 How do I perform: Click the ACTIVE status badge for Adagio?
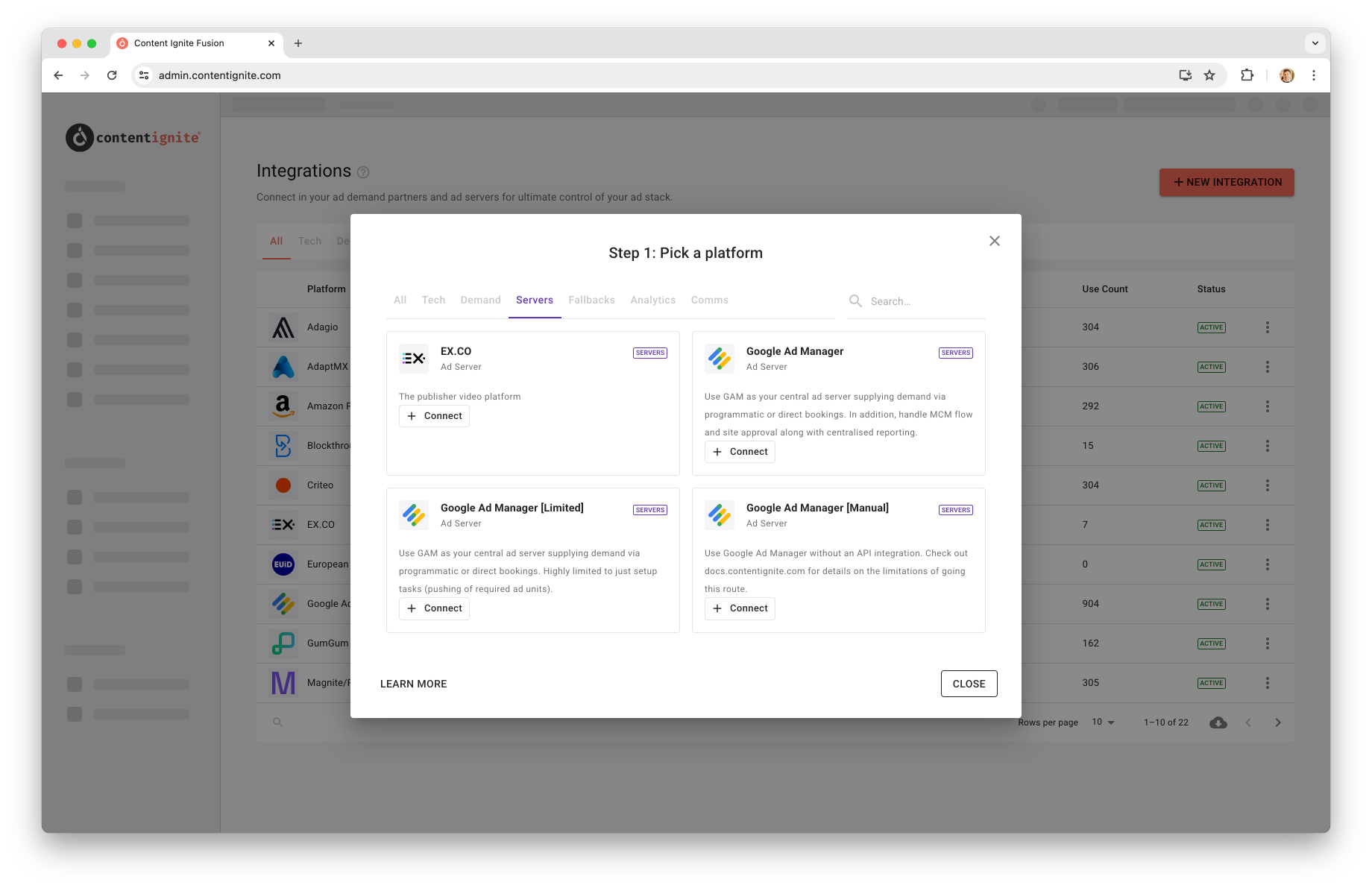click(x=1212, y=327)
